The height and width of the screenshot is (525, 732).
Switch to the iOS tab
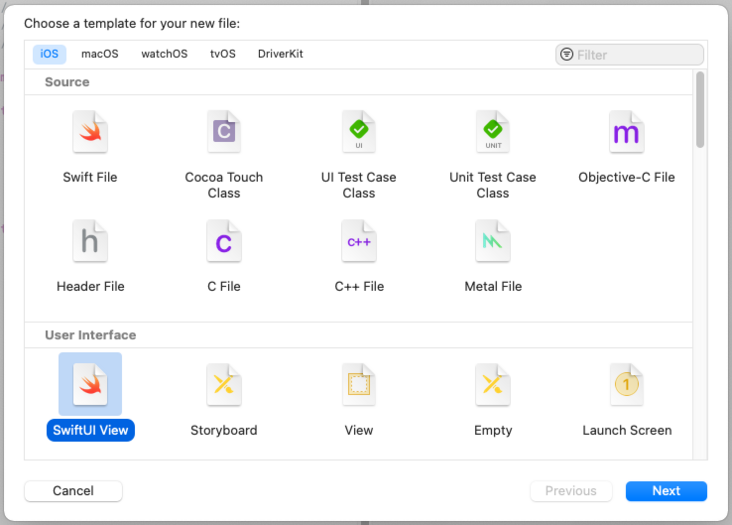[x=49, y=54]
